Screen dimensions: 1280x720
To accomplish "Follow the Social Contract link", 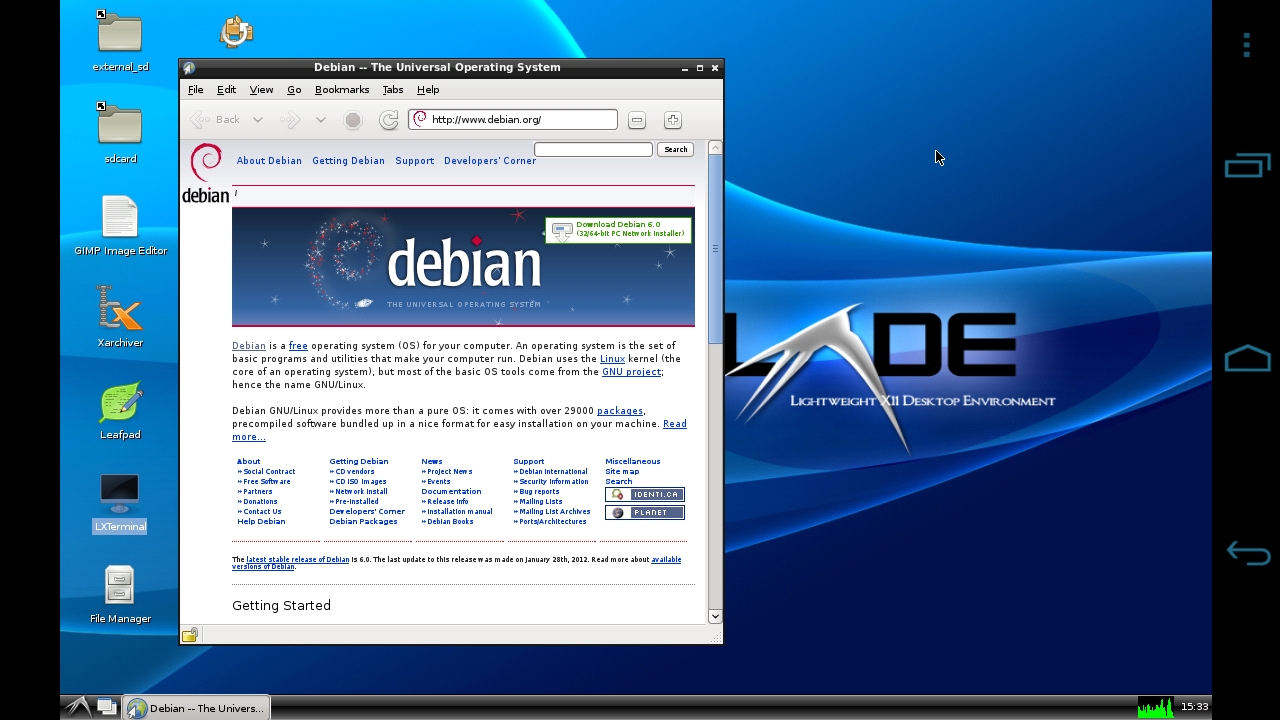I will click(269, 472).
